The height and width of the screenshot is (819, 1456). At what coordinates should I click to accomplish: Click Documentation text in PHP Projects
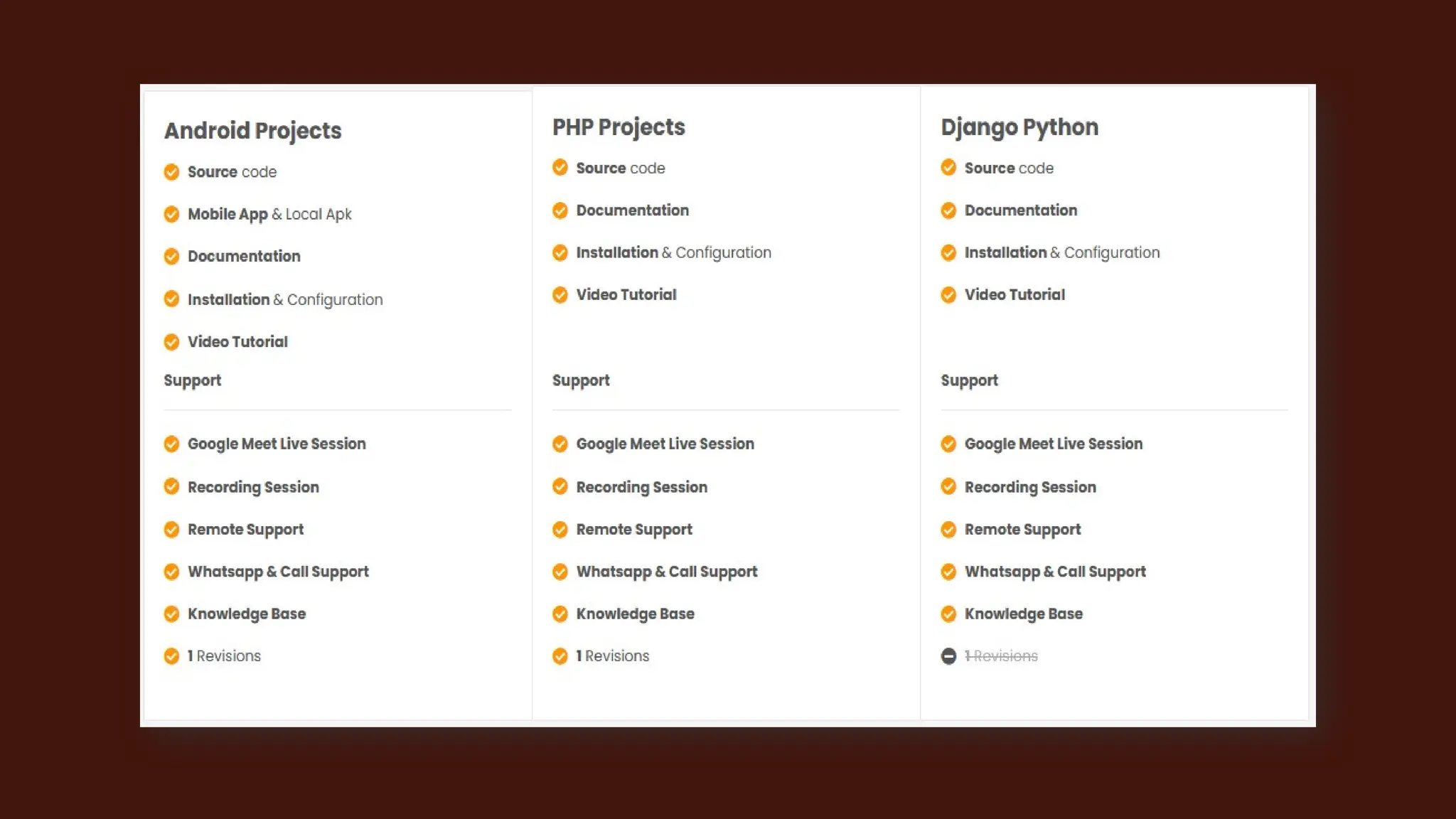(x=632, y=210)
